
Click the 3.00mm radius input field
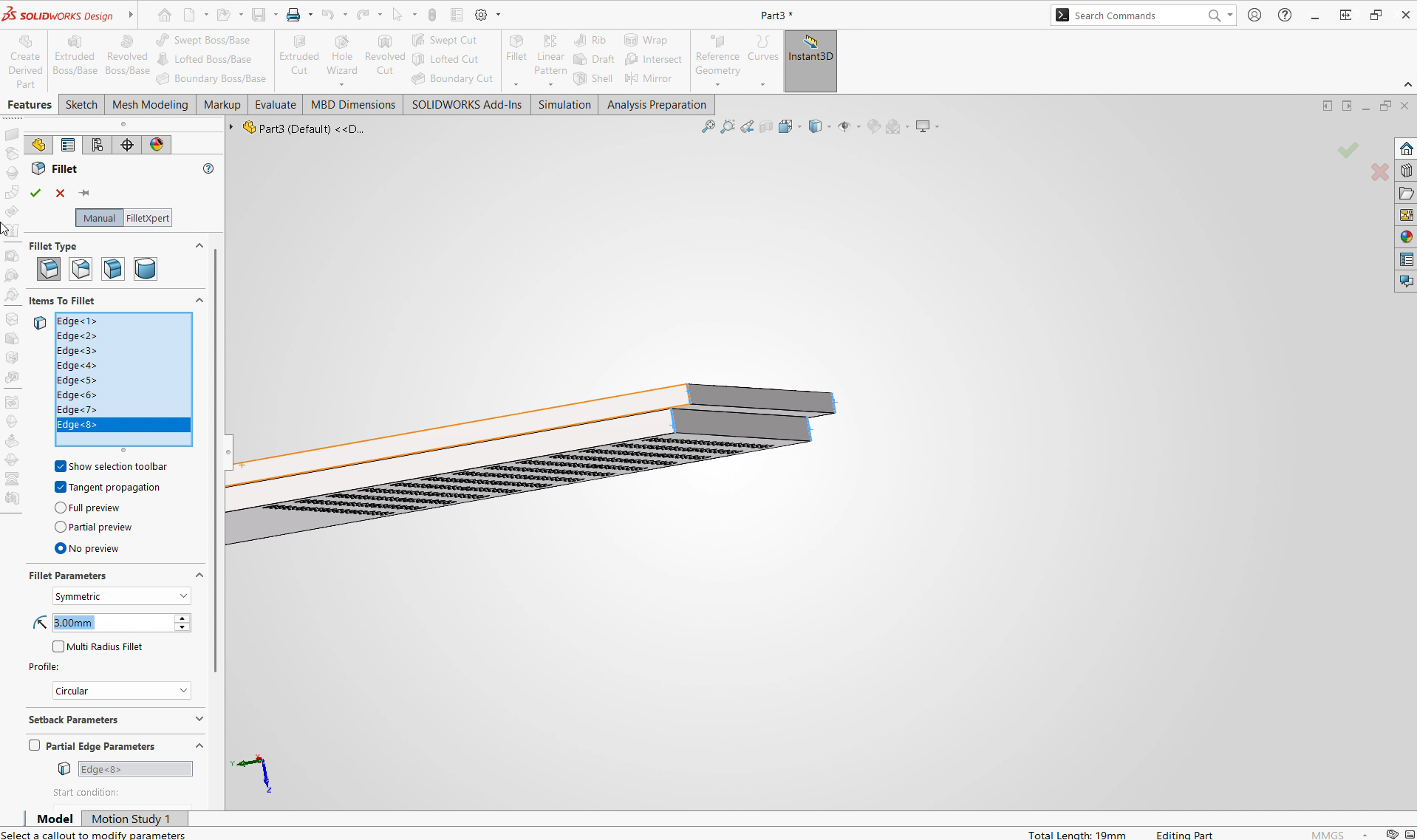114,623
